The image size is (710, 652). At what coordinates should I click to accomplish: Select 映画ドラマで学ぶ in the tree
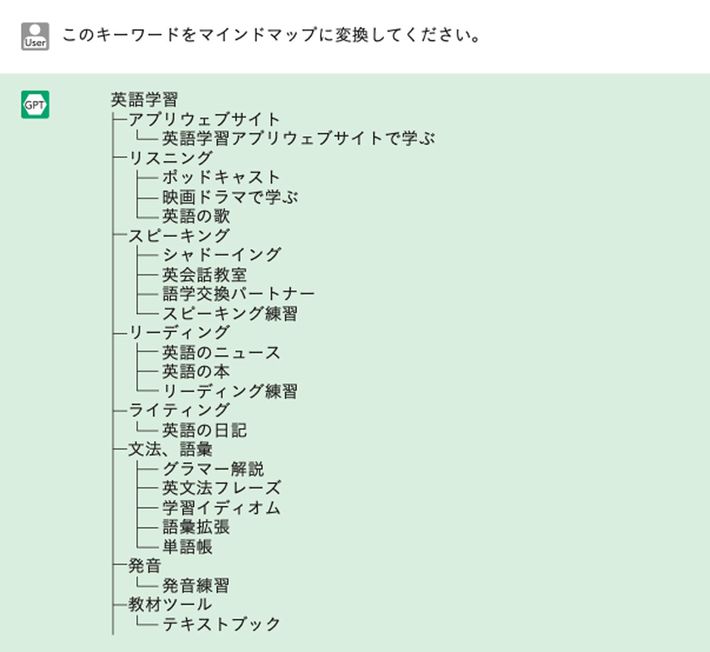(x=230, y=197)
